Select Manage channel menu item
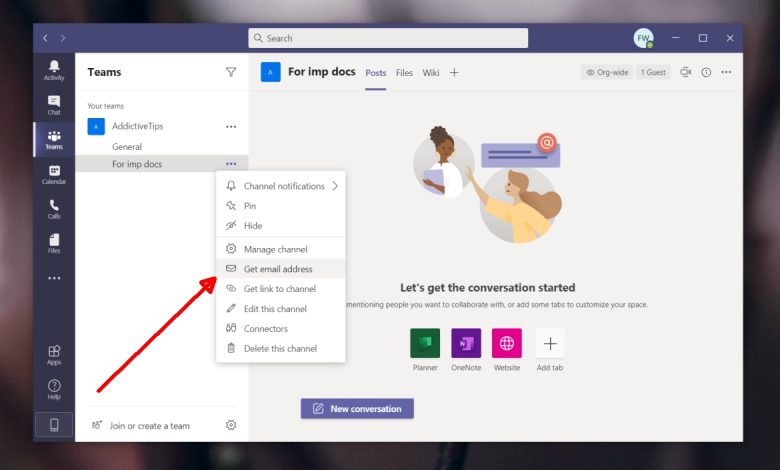 pyautogui.click(x=281, y=249)
